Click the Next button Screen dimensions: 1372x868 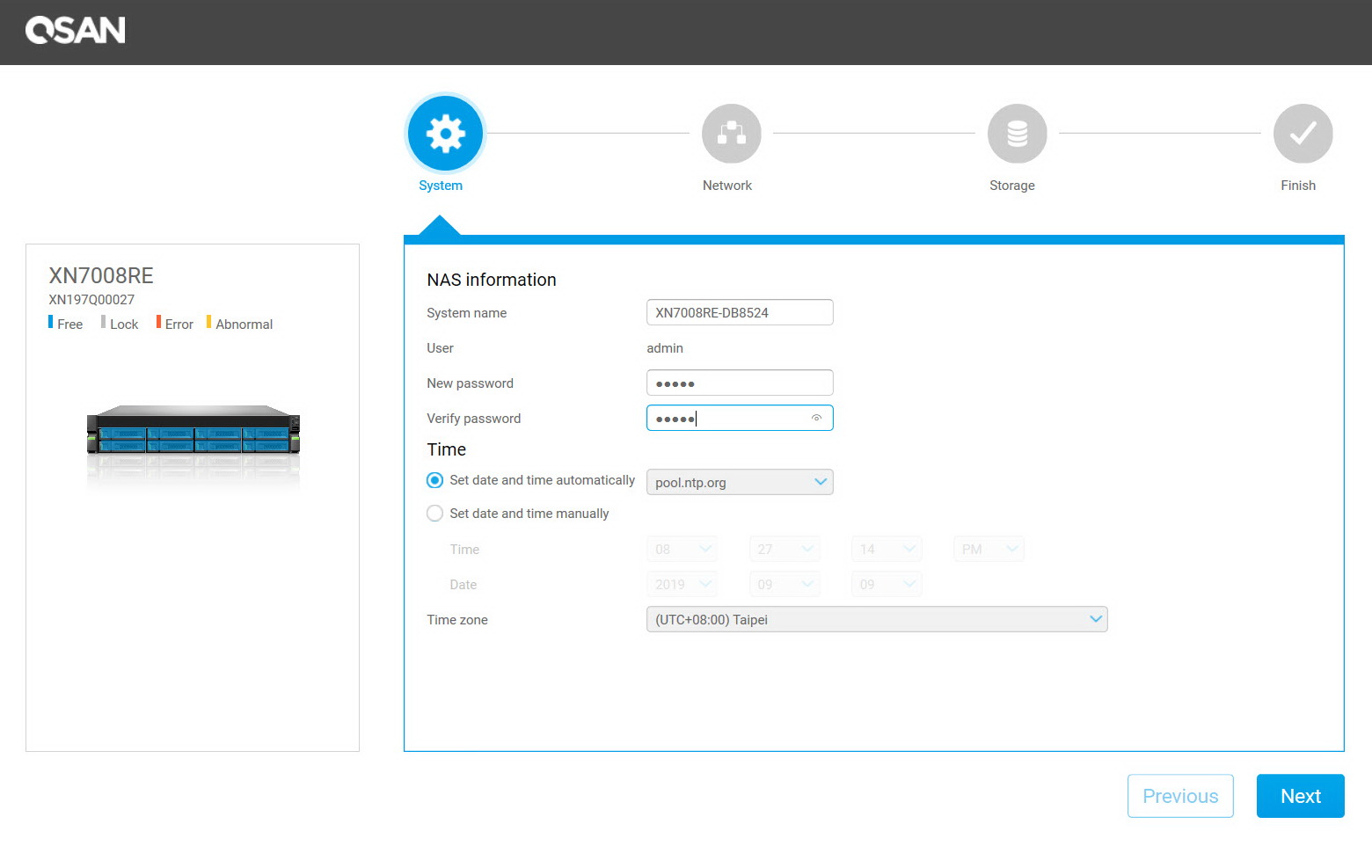1301,796
